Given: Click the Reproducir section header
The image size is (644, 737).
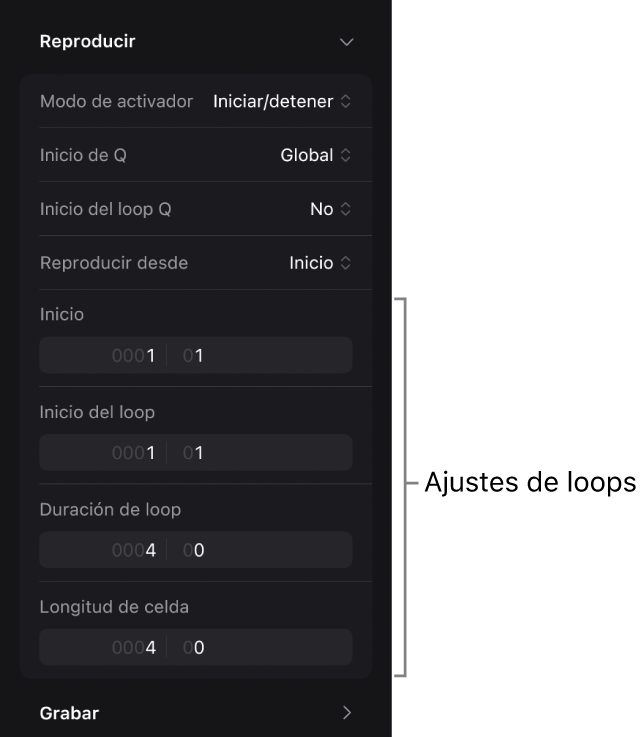Looking at the screenshot, I should pyautogui.click(x=87, y=42).
